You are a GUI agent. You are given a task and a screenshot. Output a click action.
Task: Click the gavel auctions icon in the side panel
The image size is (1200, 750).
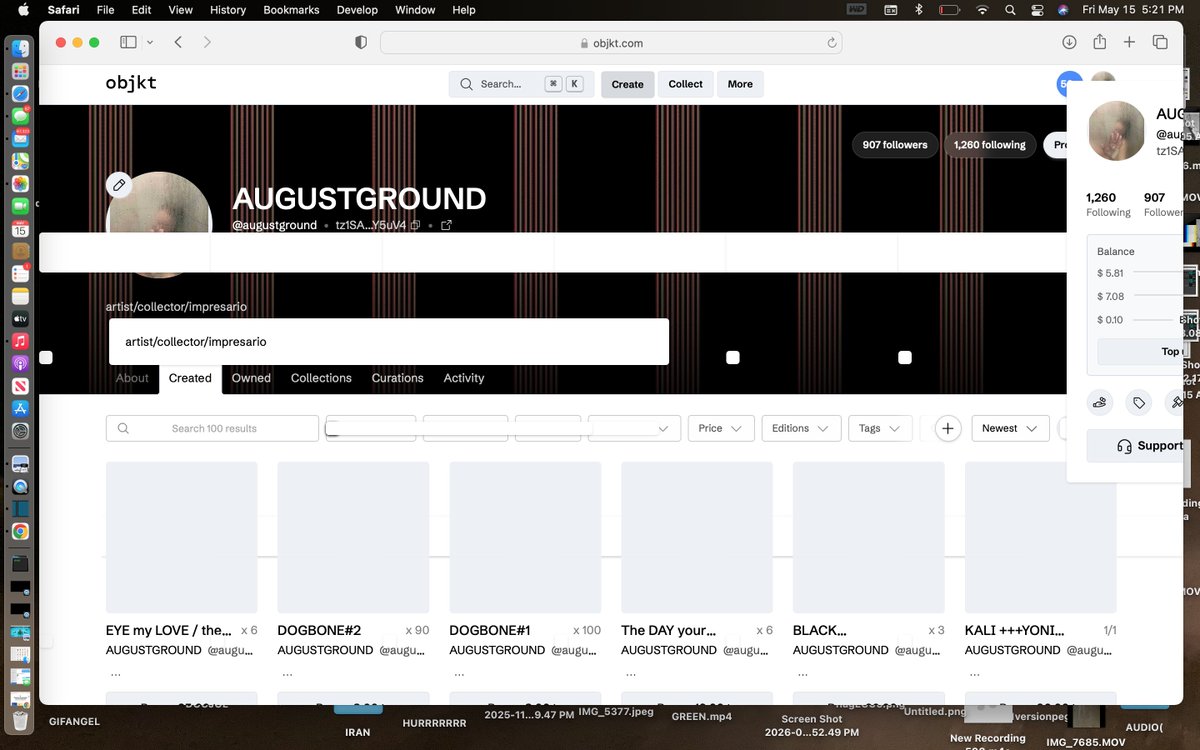tap(1174, 403)
